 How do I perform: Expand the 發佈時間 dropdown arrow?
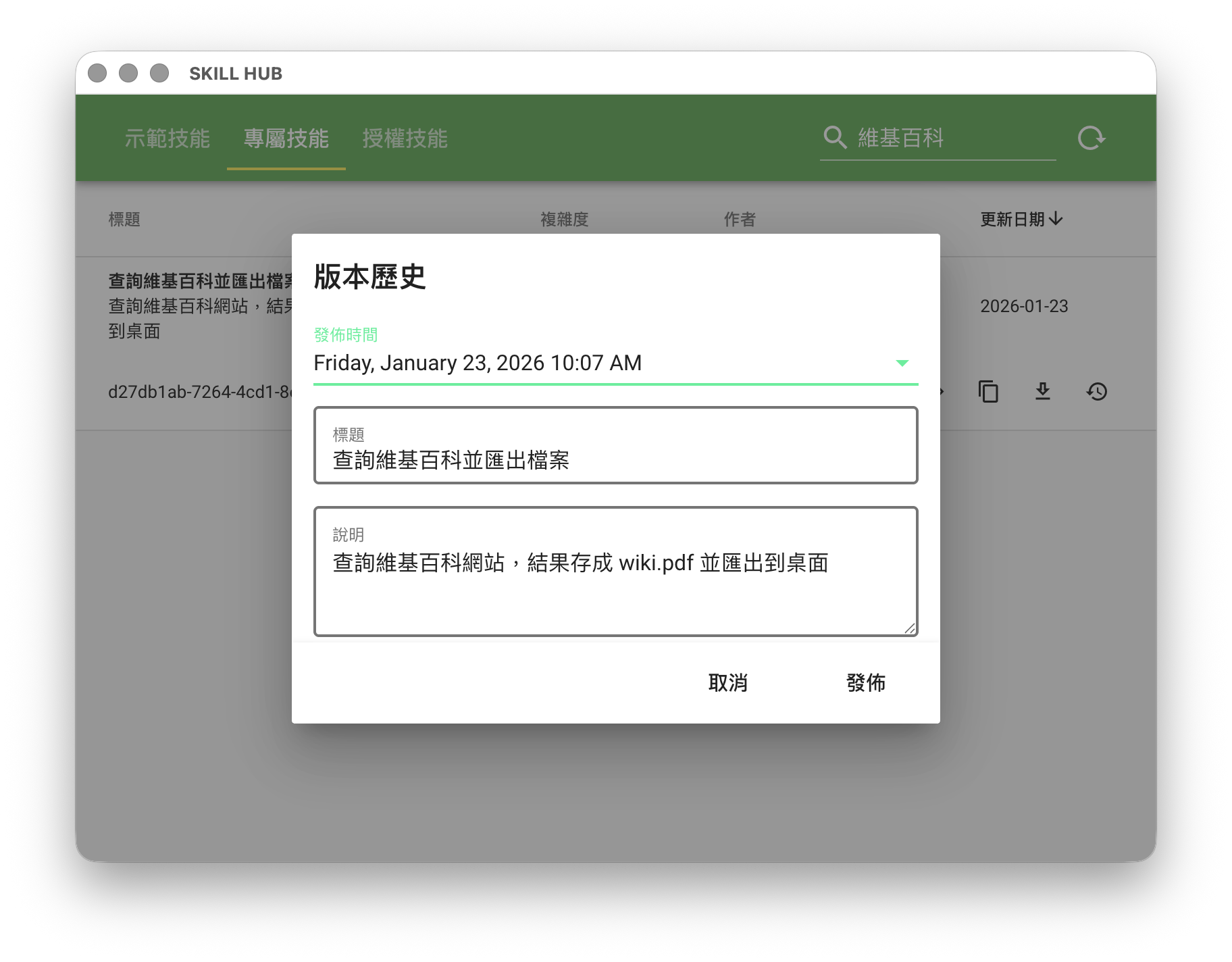[x=902, y=363]
